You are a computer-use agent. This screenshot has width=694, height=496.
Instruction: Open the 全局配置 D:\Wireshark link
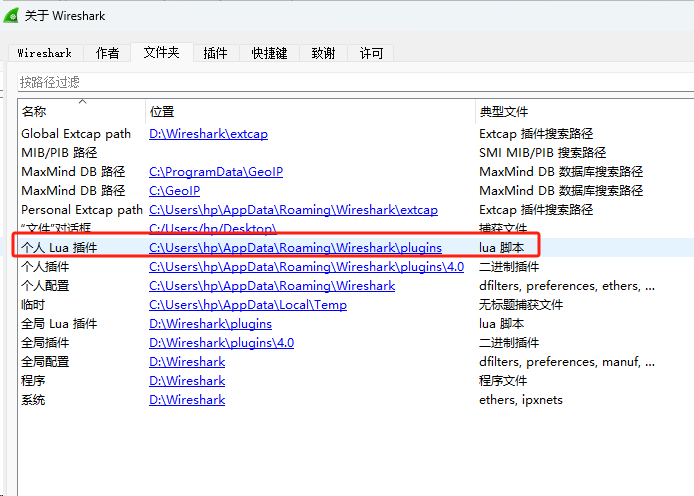pos(187,362)
